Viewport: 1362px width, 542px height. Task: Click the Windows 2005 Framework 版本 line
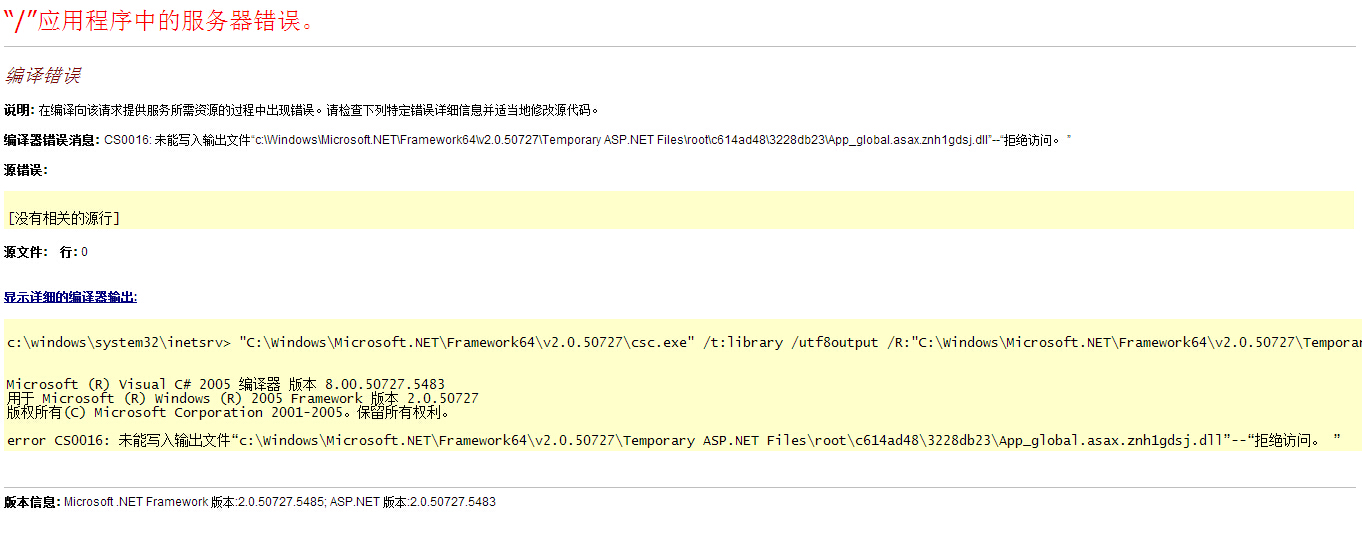click(x=242, y=398)
